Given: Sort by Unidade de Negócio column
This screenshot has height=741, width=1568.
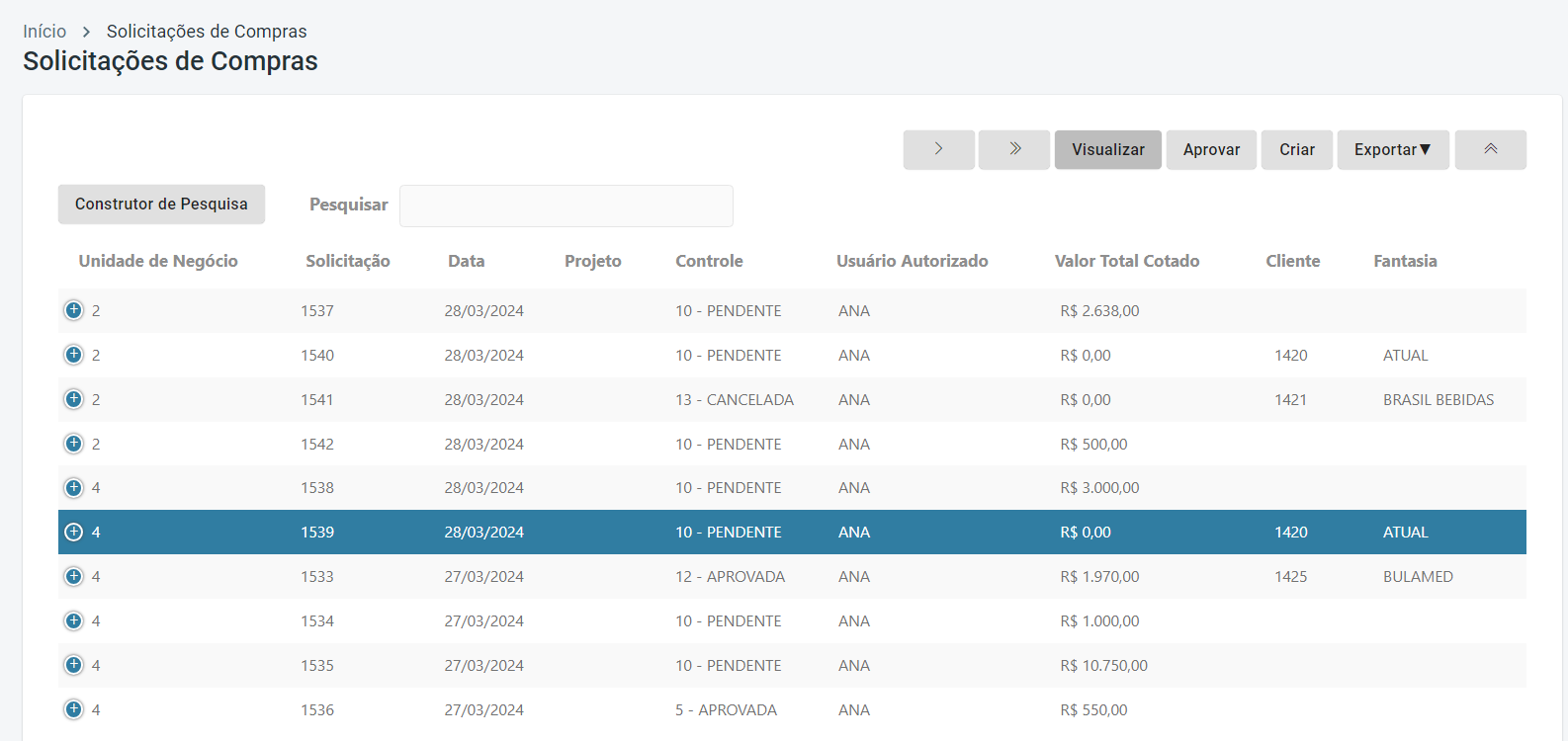Looking at the screenshot, I should pos(158,261).
